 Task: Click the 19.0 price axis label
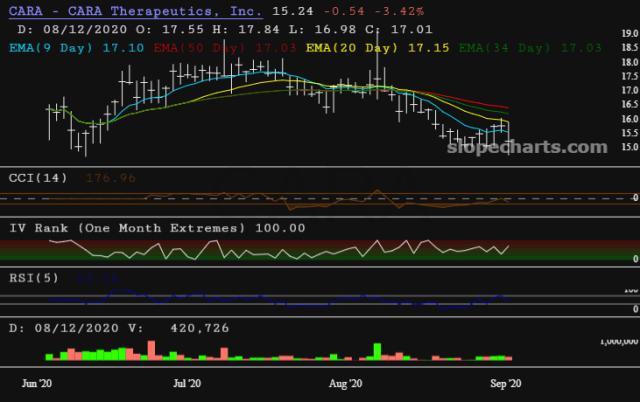[628, 34]
